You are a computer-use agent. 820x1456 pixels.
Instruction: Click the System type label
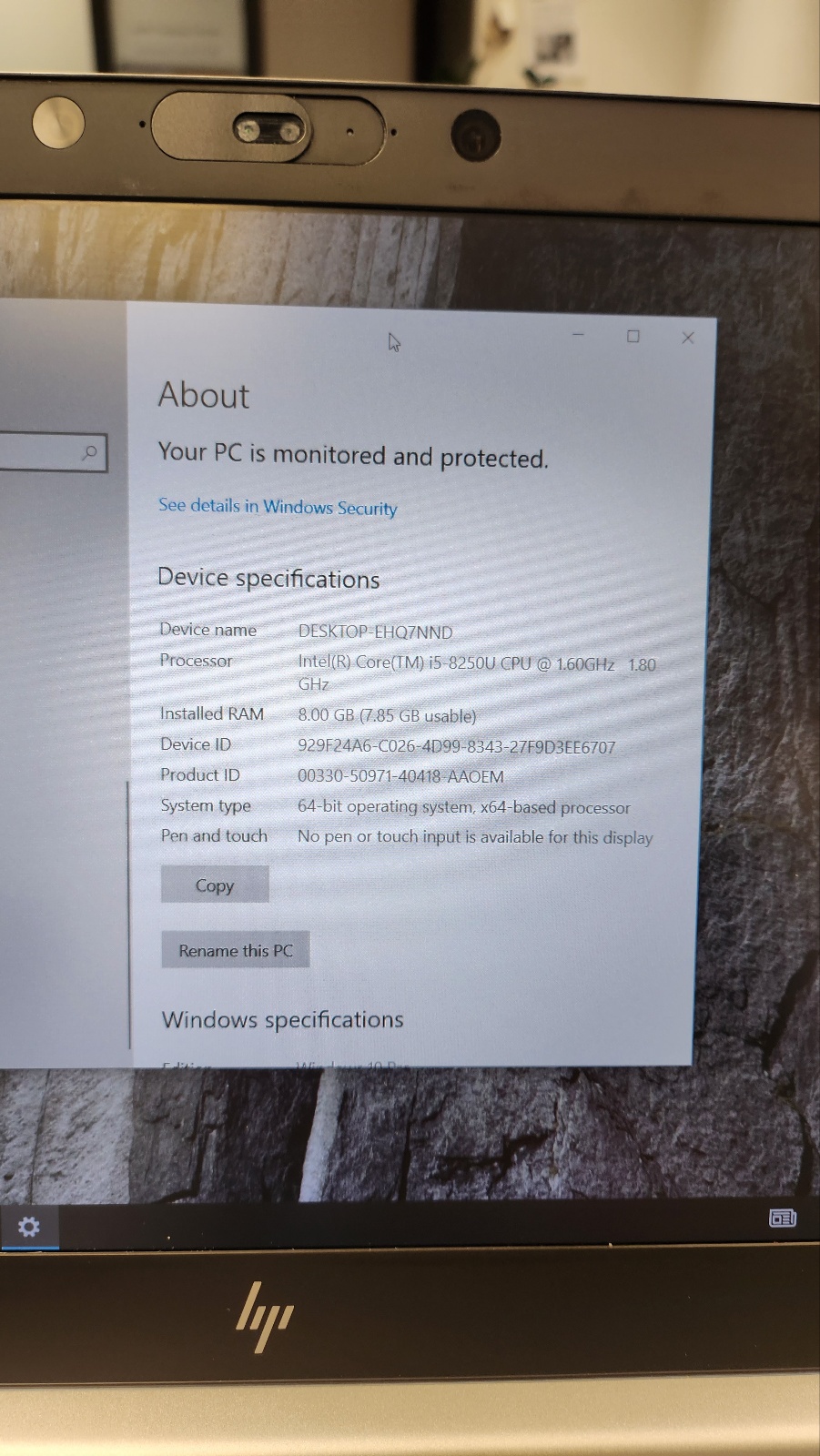tap(206, 805)
